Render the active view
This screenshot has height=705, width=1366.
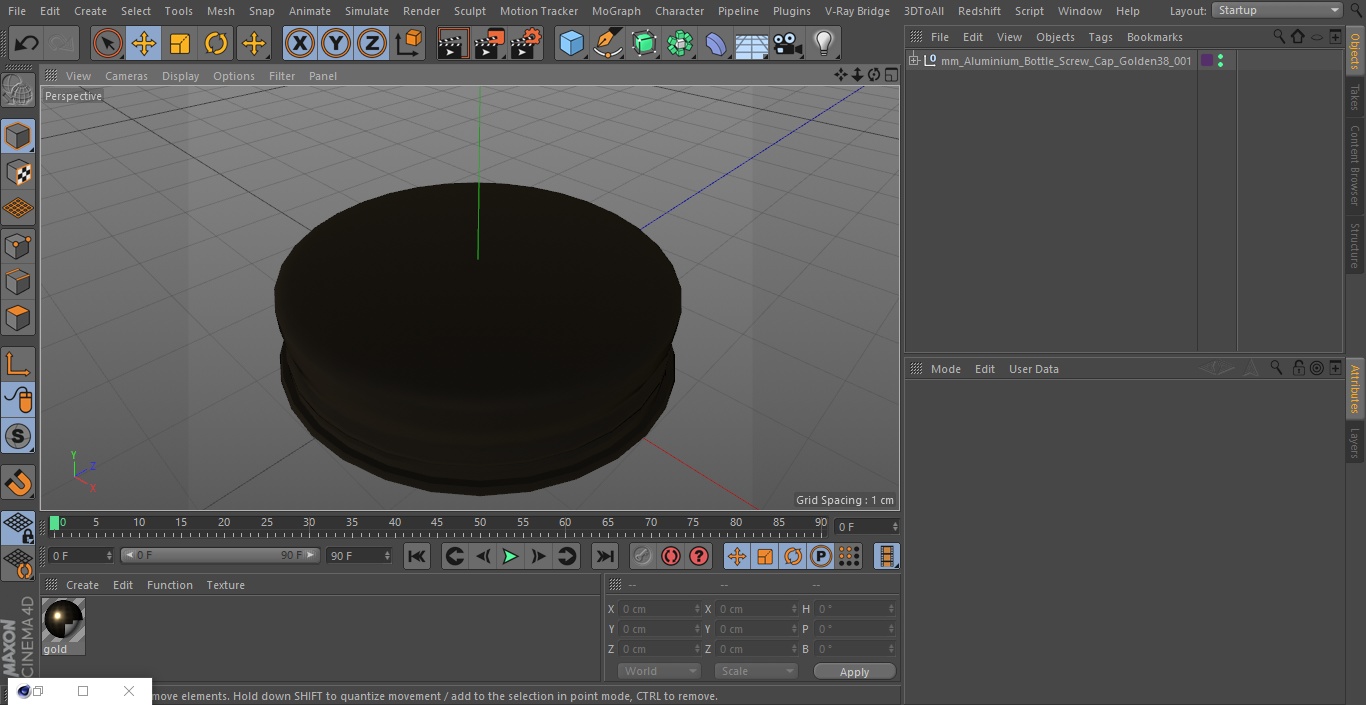(x=453, y=44)
